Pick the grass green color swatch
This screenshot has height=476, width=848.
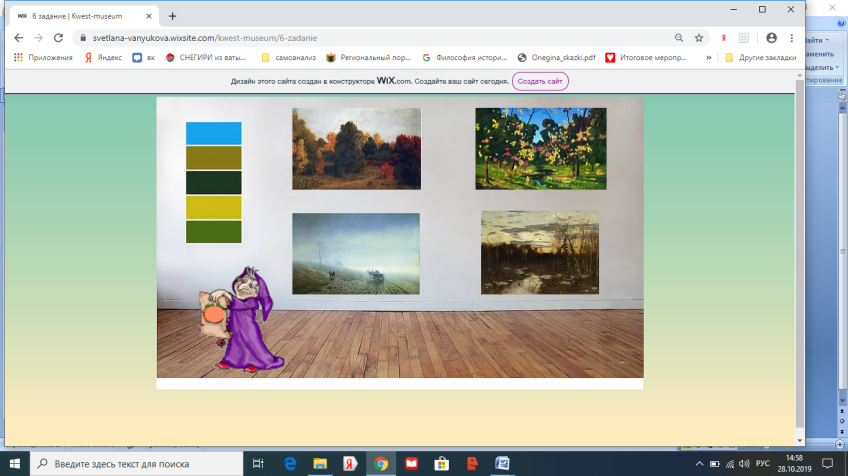[x=214, y=232]
